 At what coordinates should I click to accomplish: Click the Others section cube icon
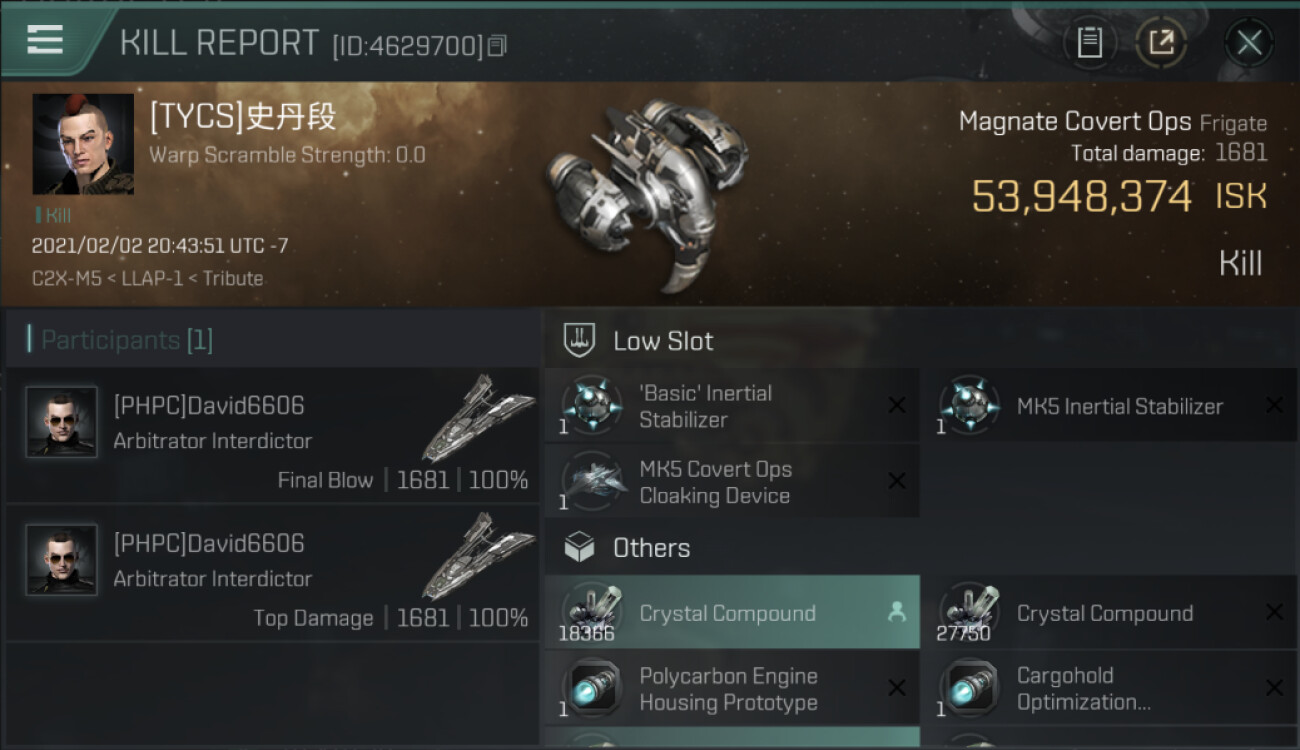[x=580, y=548]
